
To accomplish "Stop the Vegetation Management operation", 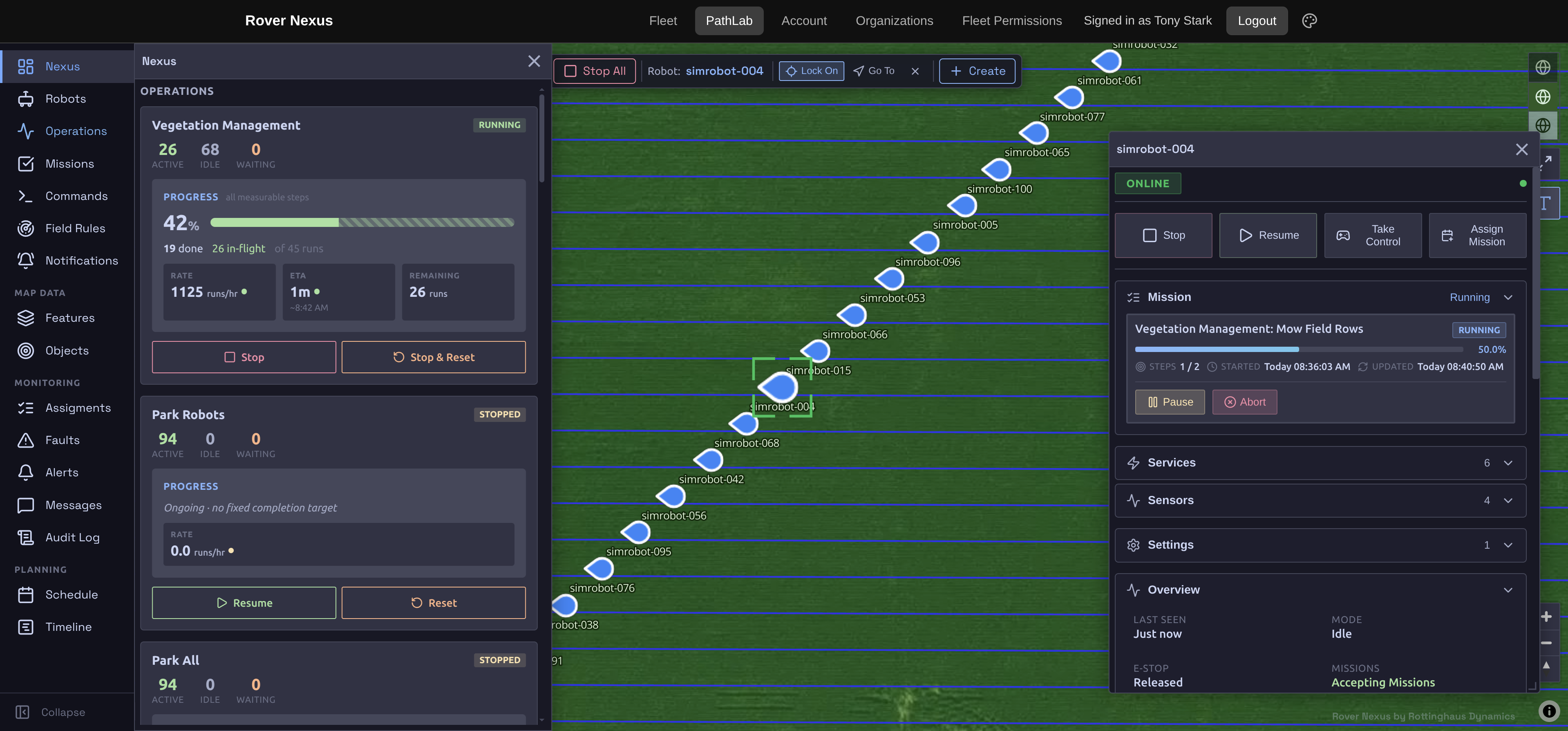I will pyautogui.click(x=244, y=357).
